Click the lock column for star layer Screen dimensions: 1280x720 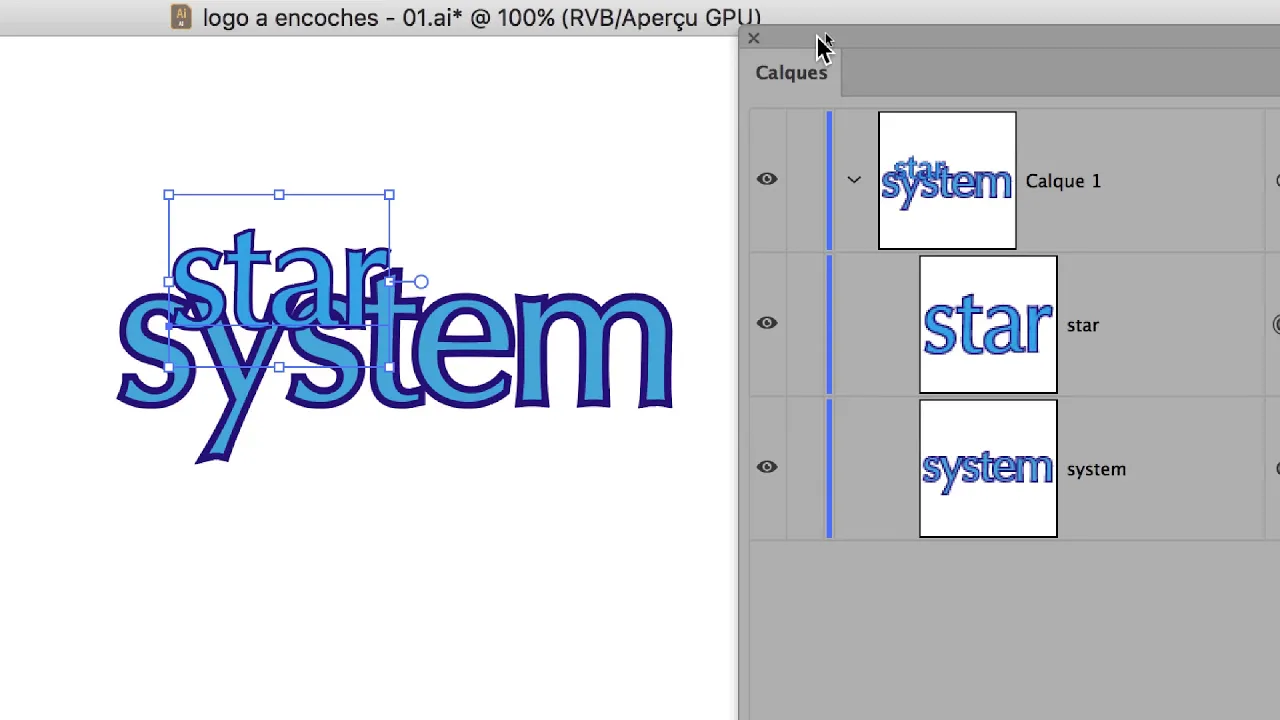[x=806, y=324]
